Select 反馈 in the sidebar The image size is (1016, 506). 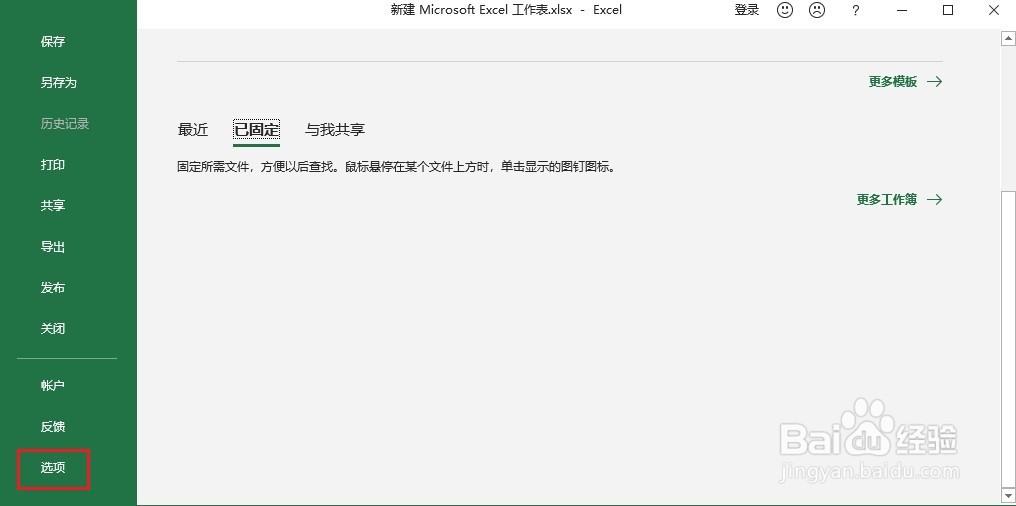(52, 426)
